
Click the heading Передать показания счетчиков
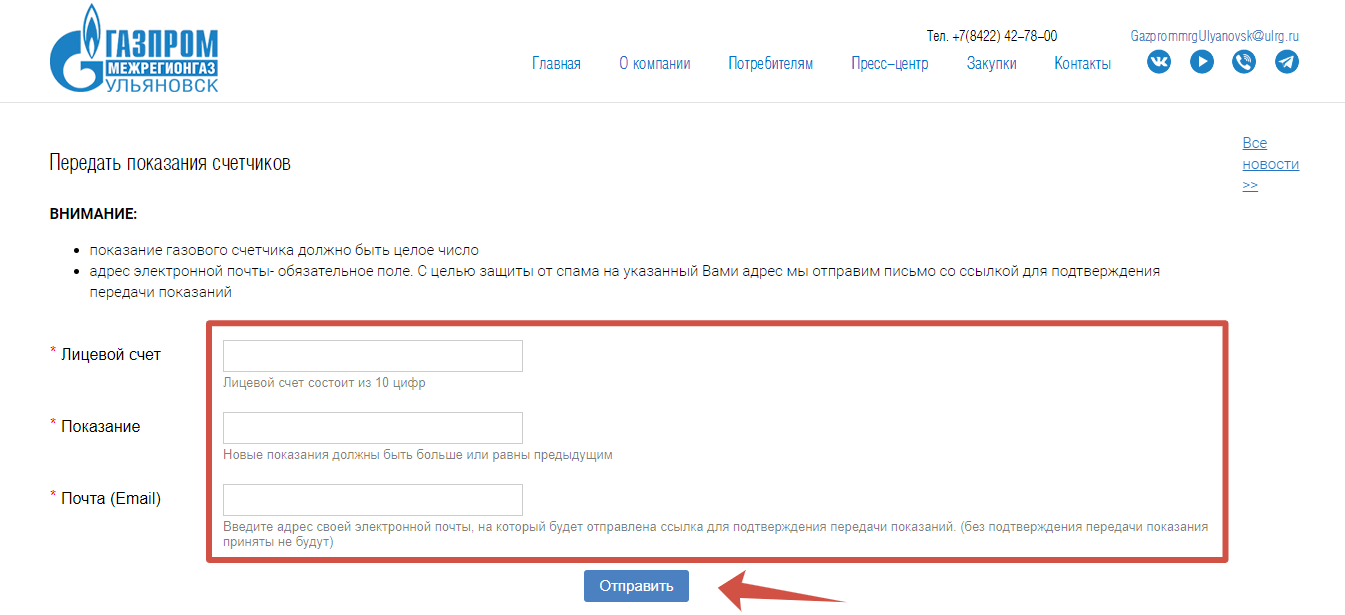(x=170, y=163)
